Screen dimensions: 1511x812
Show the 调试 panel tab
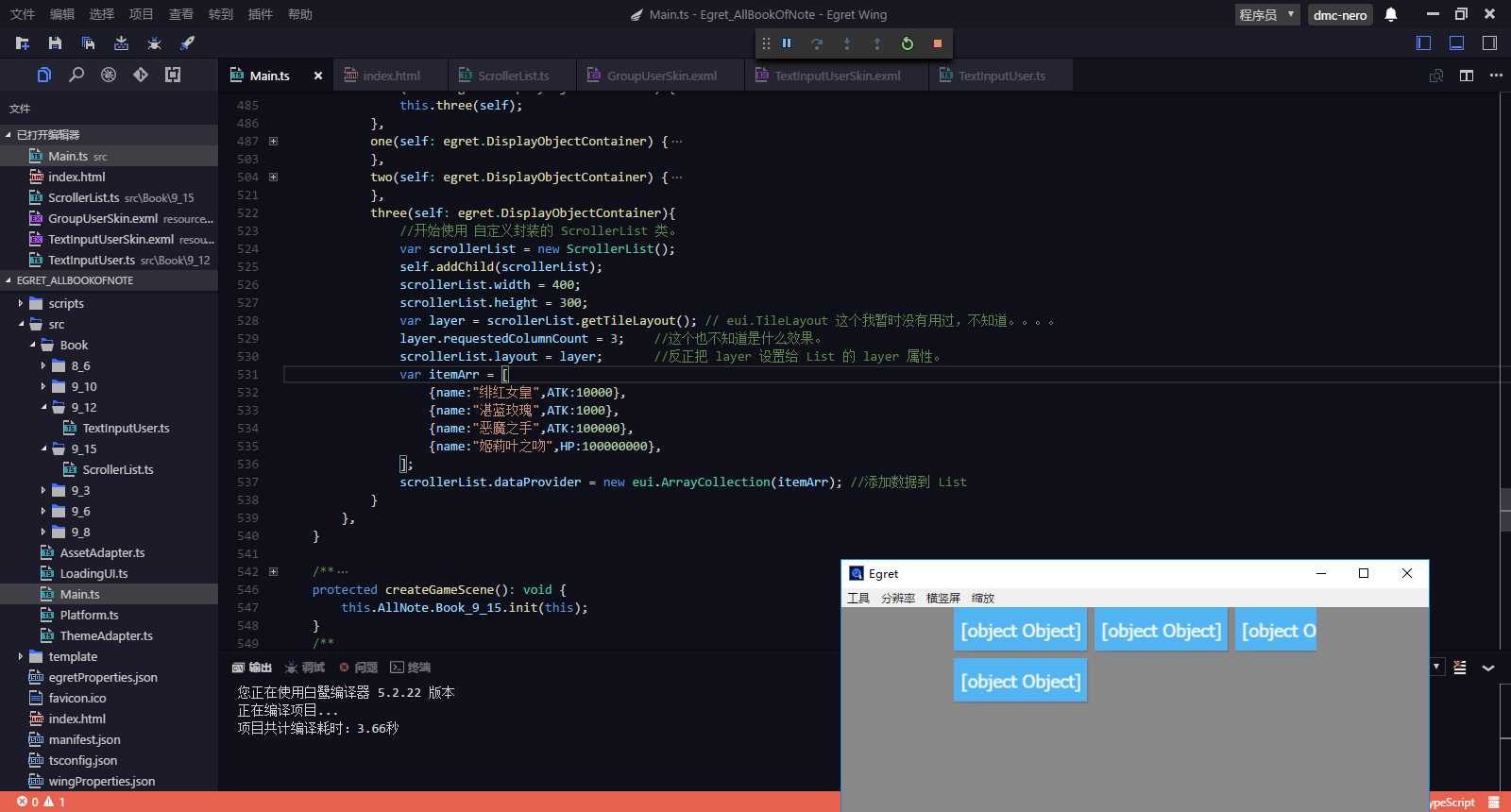pyautogui.click(x=305, y=668)
